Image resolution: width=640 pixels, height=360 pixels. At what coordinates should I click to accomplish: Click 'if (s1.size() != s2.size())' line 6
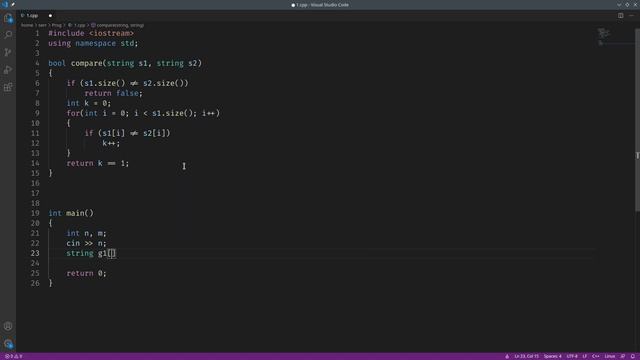127,83
